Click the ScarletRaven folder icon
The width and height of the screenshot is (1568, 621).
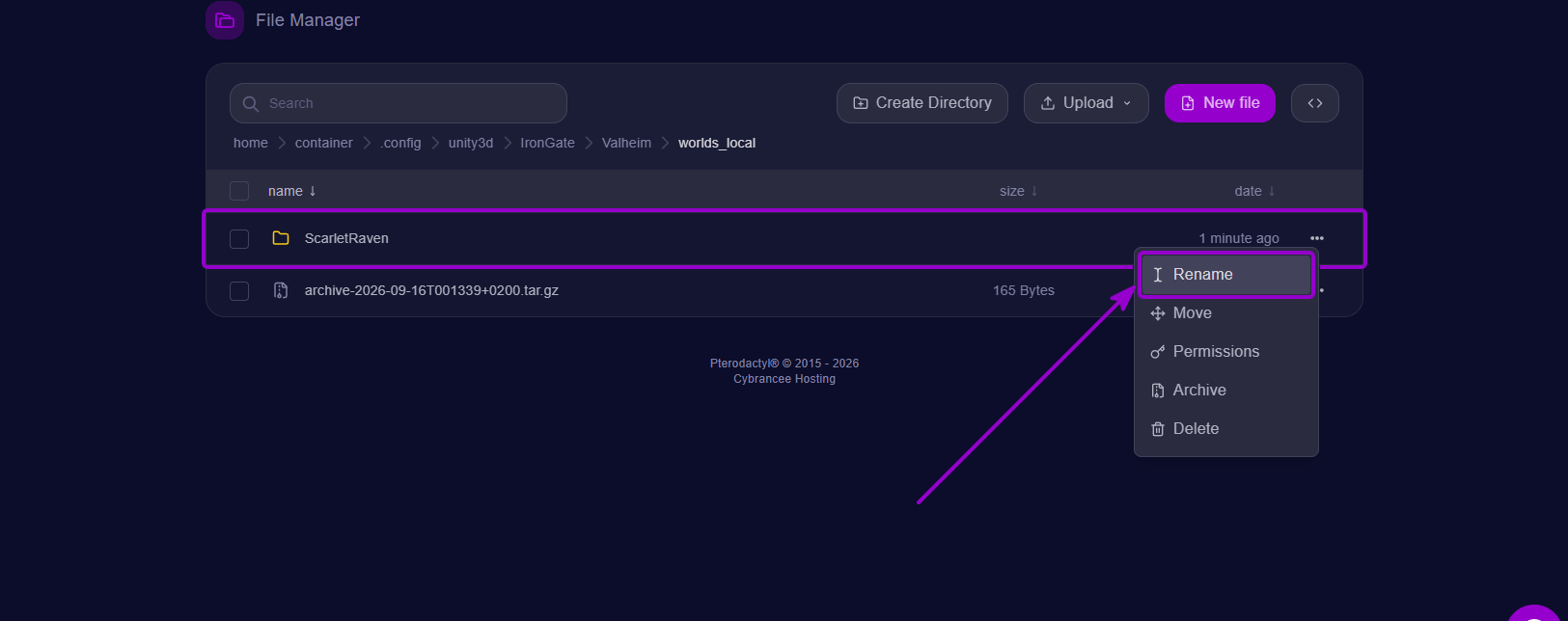pyautogui.click(x=281, y=238)
